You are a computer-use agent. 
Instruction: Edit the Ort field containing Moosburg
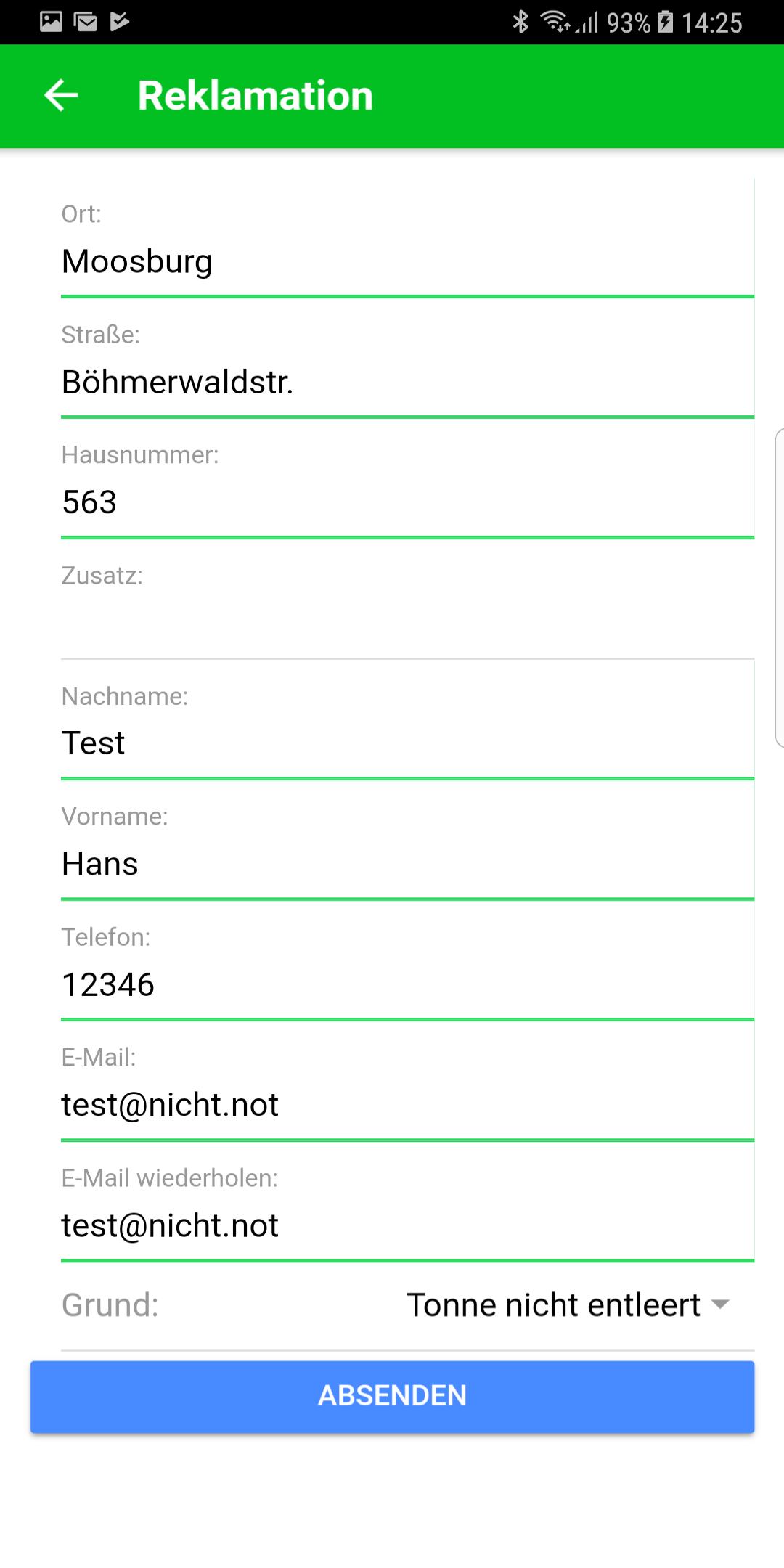[x=407, y=261]
